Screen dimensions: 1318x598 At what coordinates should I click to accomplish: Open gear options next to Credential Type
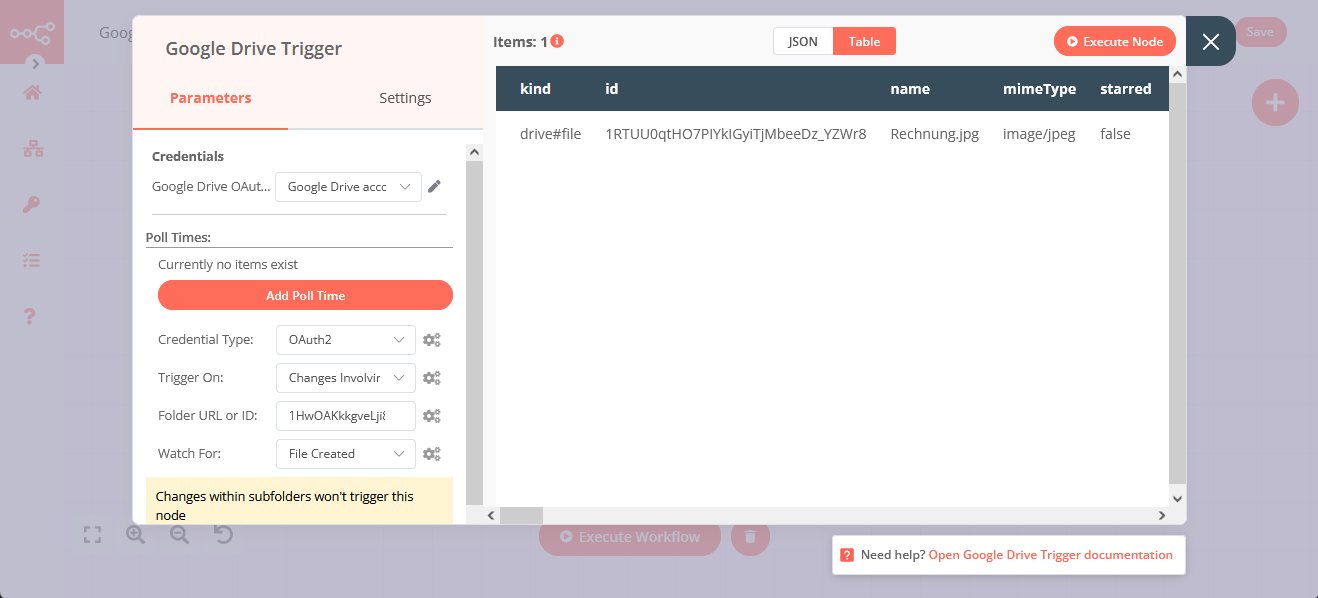[x=431, y=340]
